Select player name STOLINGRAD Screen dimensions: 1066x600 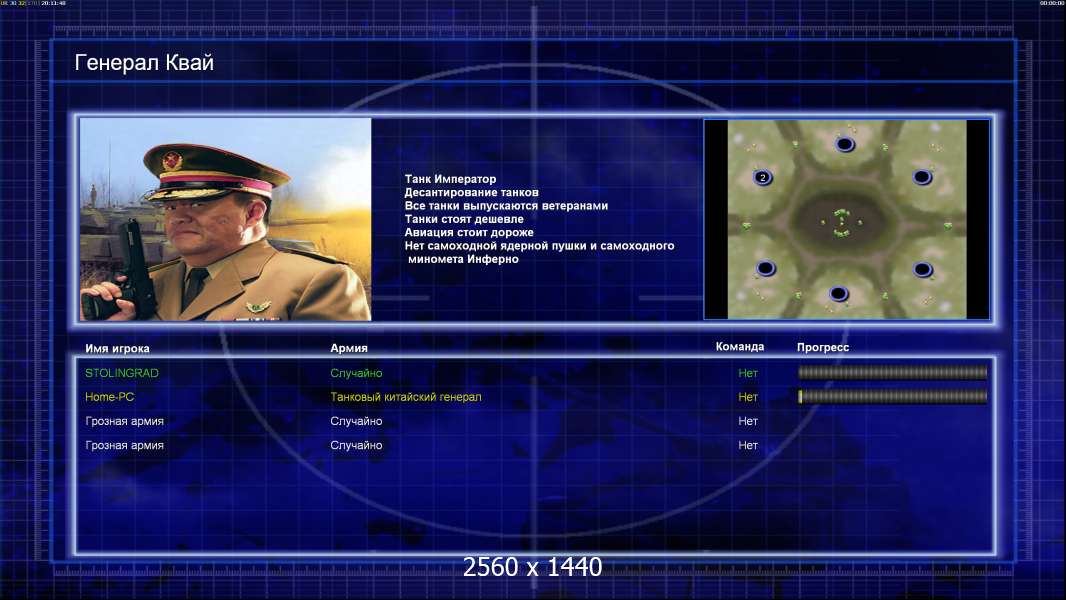coord(122,373)
